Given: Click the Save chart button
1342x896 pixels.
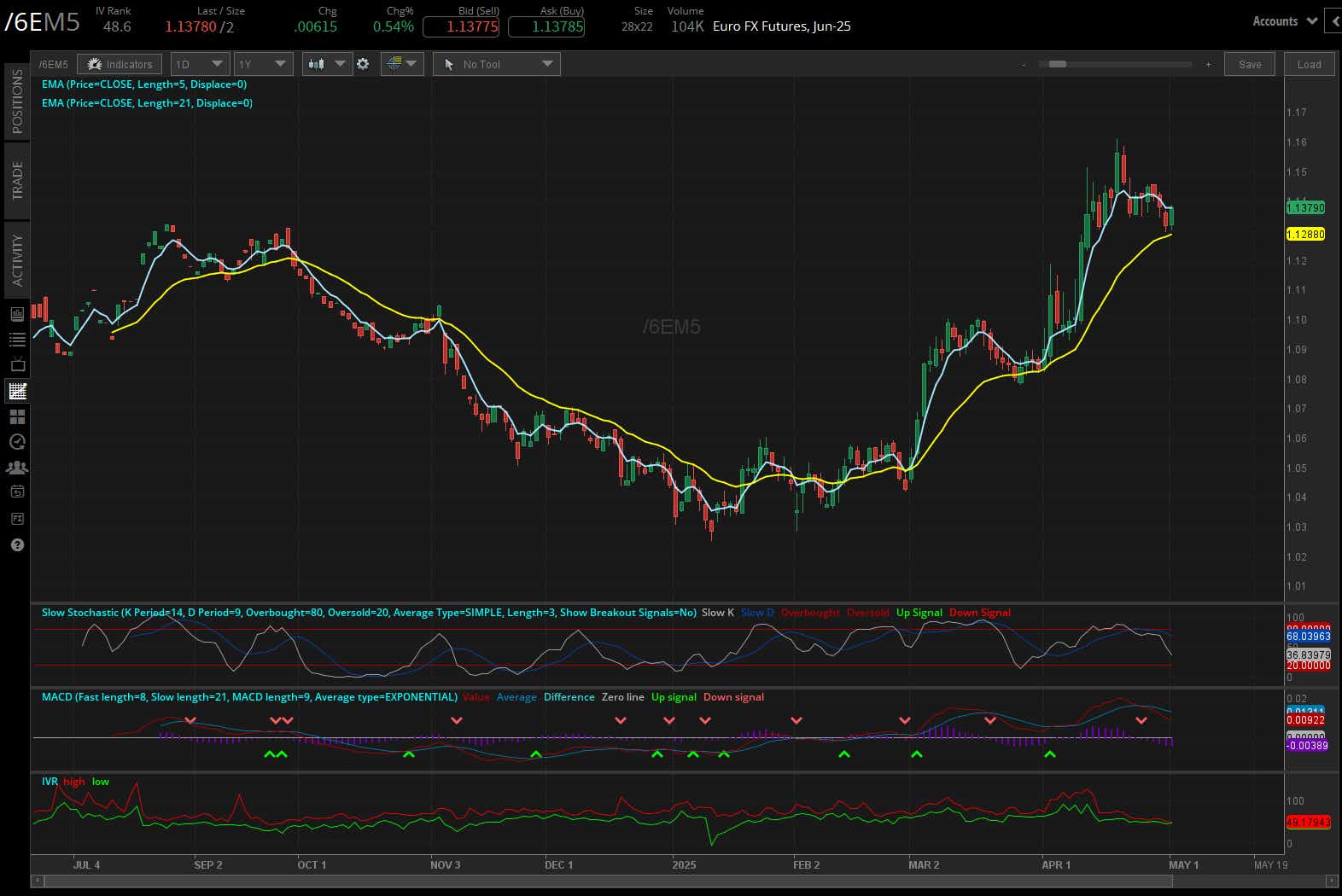Looking at the screenshot, I should [1250, 64].
